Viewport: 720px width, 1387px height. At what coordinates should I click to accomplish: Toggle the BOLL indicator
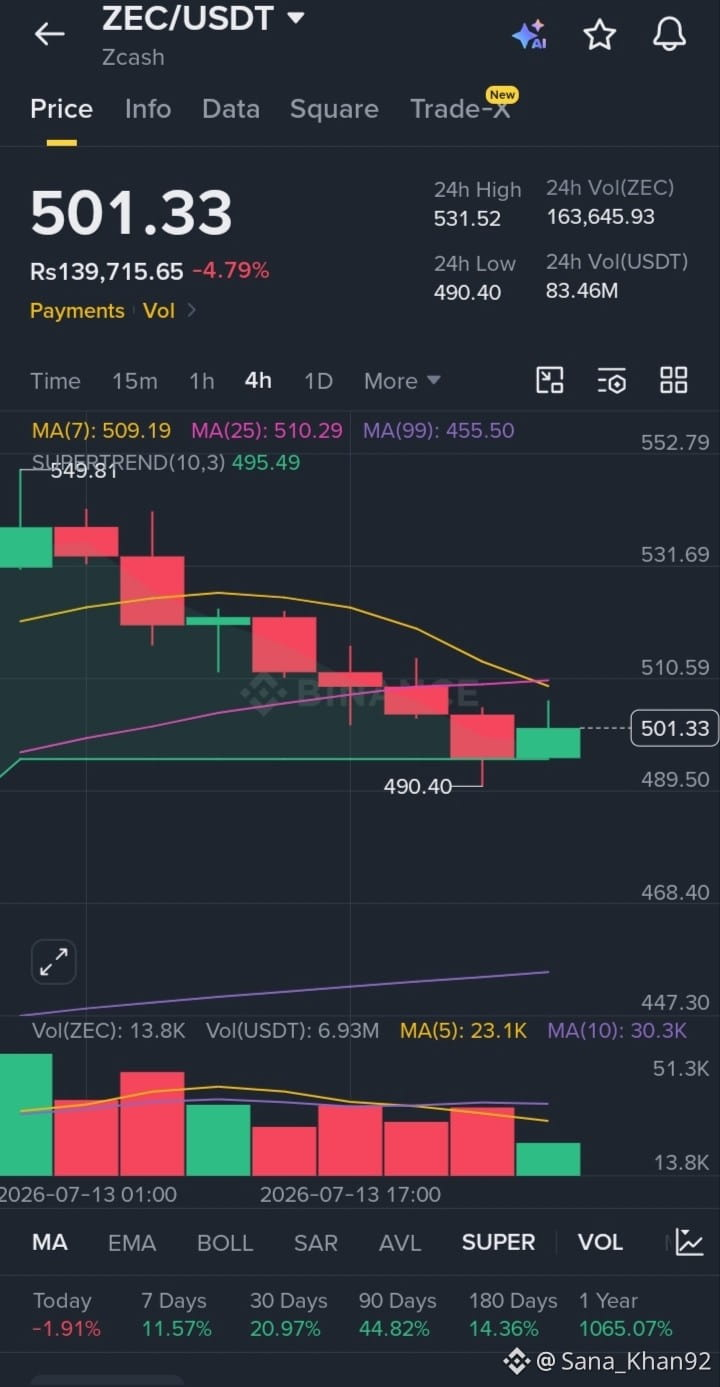point(225,1242)
